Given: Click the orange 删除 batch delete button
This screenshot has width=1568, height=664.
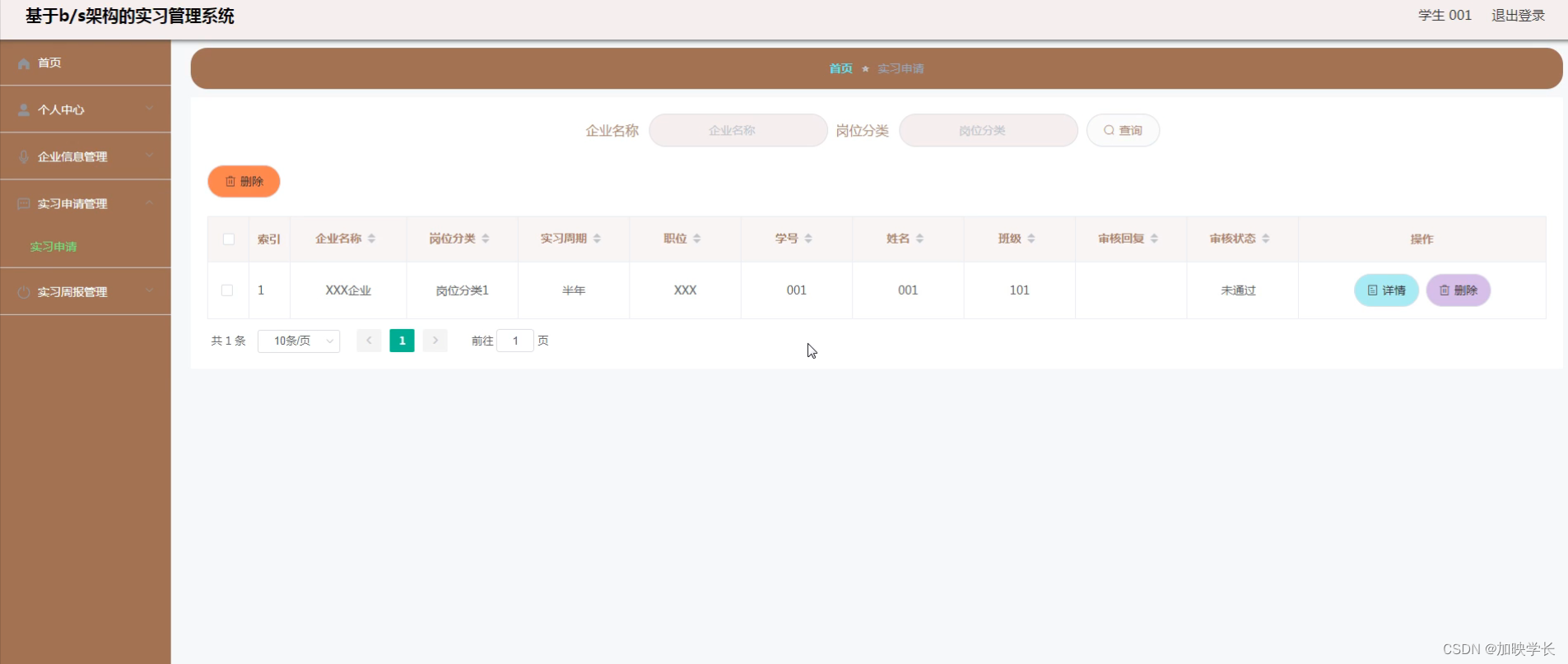Looking at the screenshot, I should click(244, 181).
